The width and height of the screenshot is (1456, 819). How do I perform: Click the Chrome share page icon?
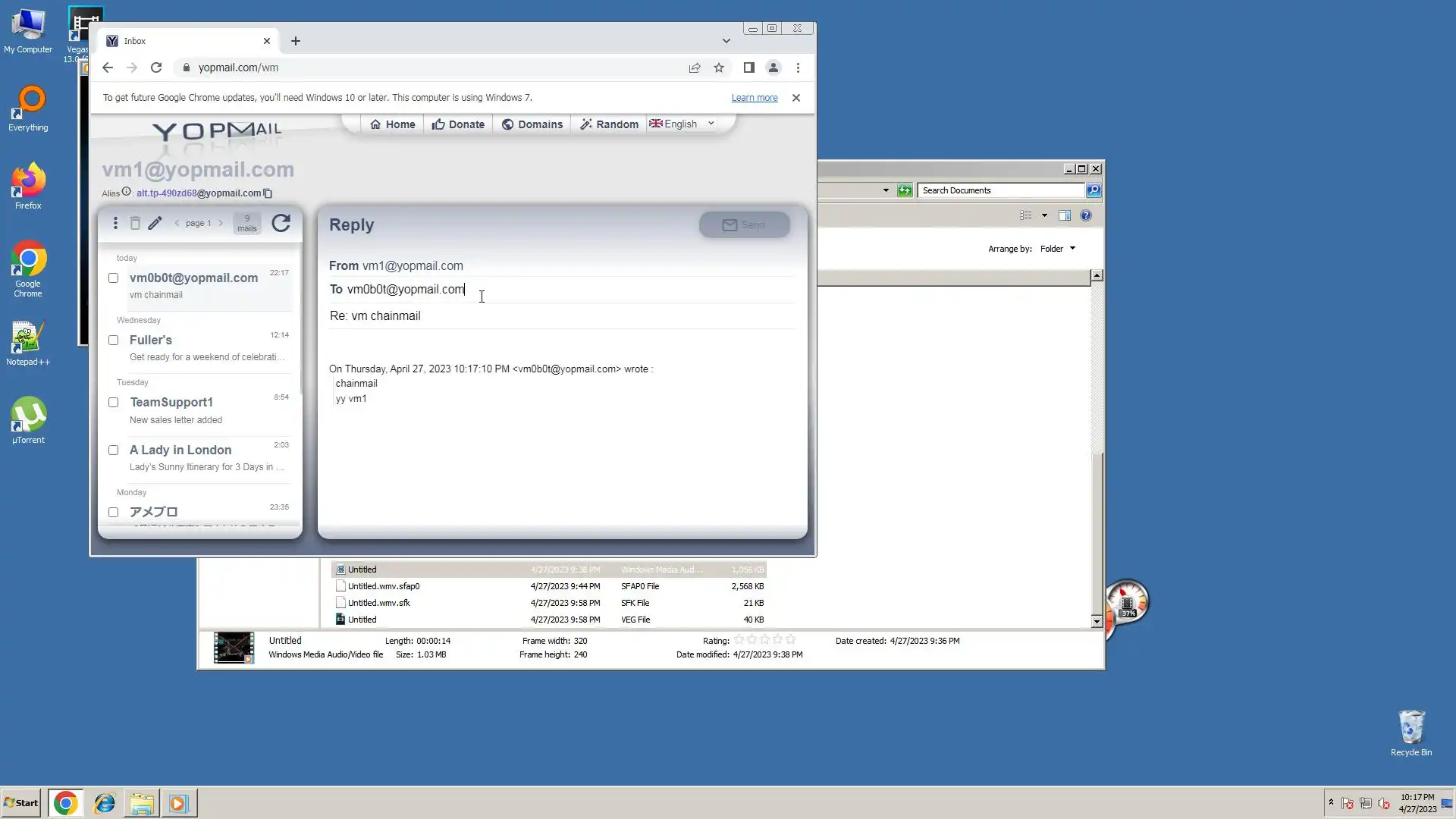coord(695,67)
